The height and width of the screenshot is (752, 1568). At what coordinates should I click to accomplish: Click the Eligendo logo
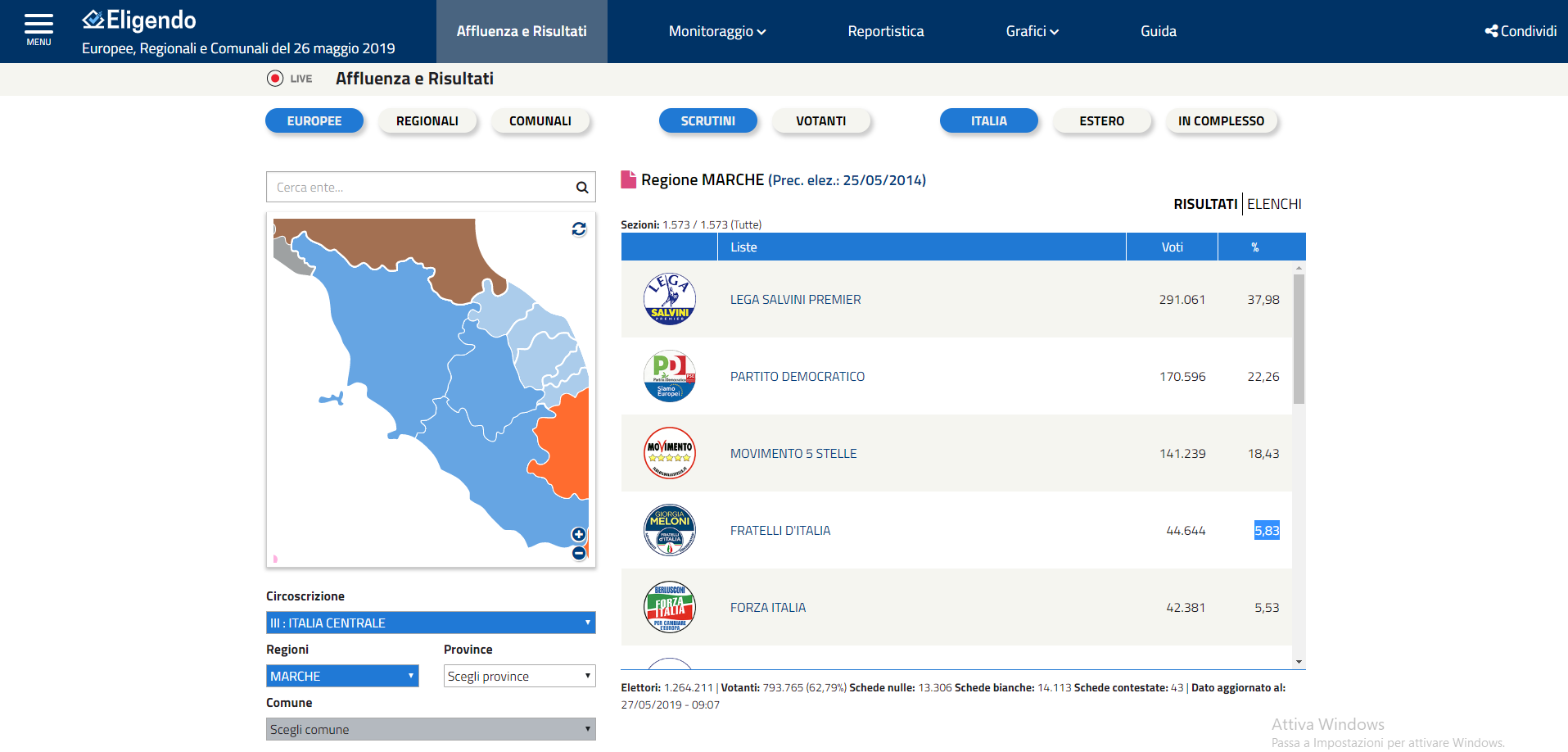click(x=139, y=20)
